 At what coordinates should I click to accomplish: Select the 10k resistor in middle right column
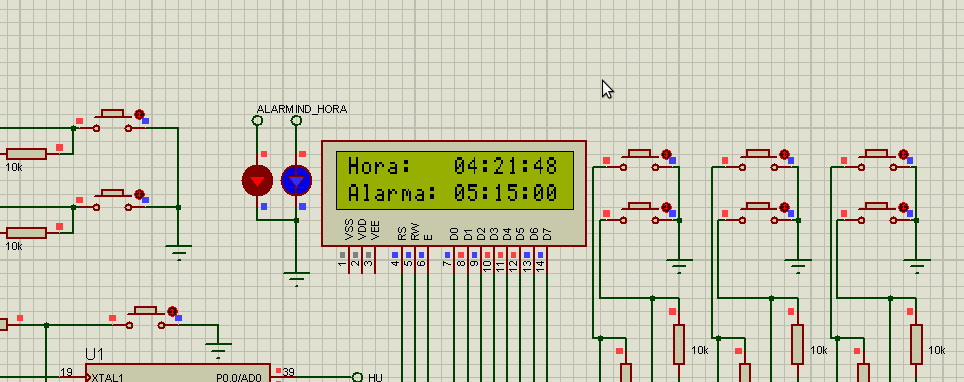797,344
